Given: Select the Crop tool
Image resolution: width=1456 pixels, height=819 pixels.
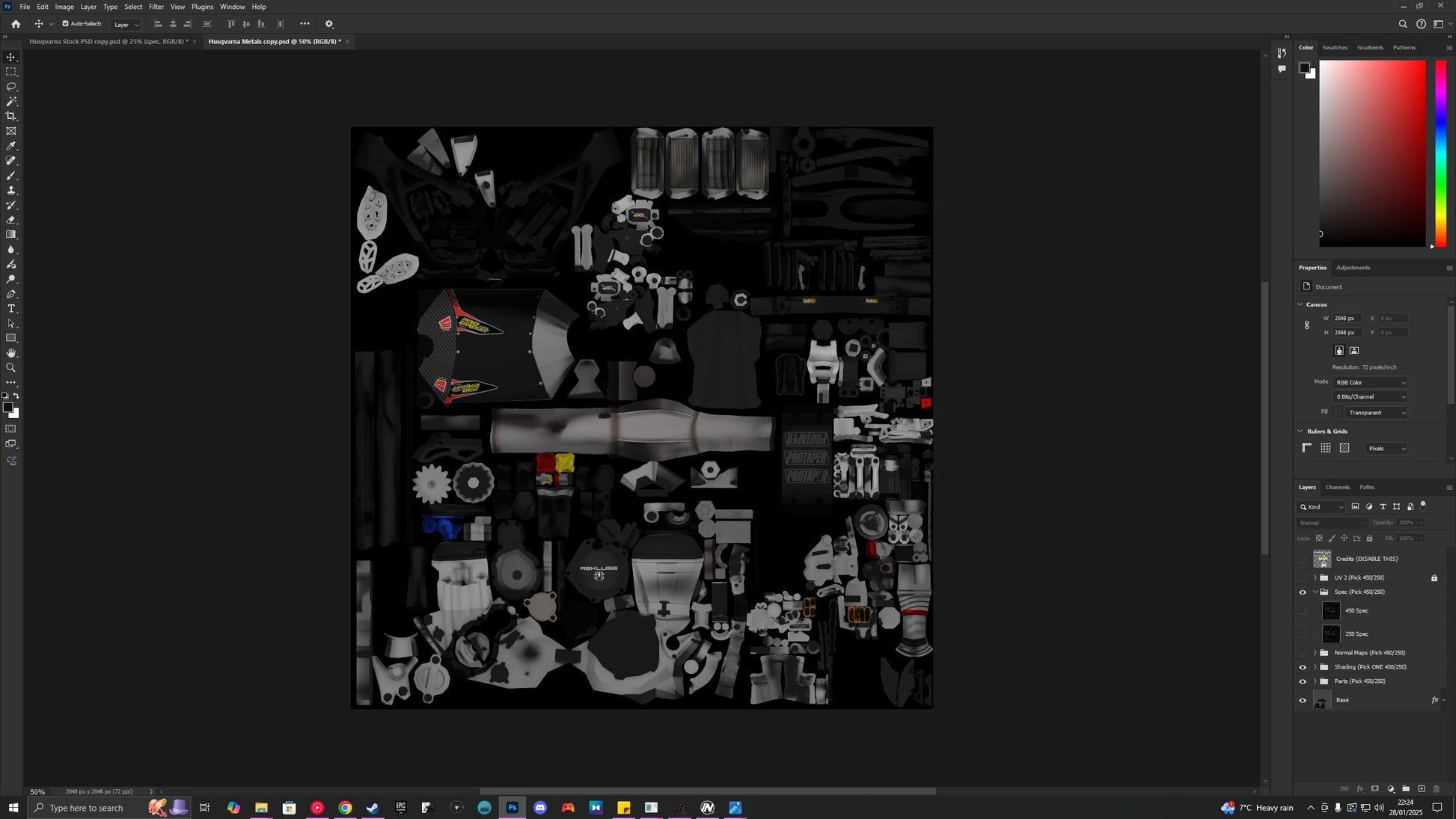Looking at the screenshot, I should (x=11, y=116).
